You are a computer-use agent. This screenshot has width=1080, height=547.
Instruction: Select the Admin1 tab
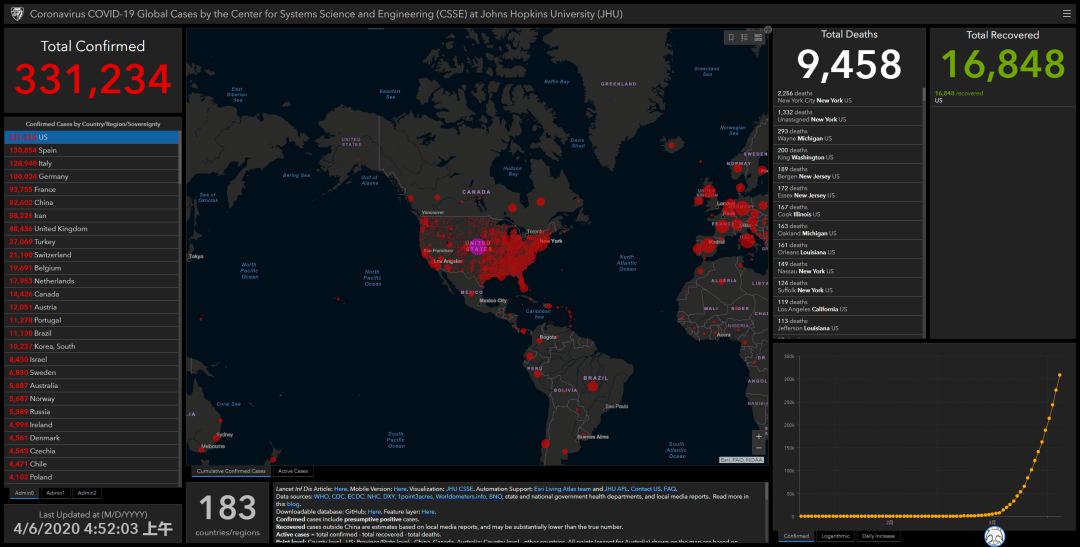pyautogui.click(x=55, y=493)
